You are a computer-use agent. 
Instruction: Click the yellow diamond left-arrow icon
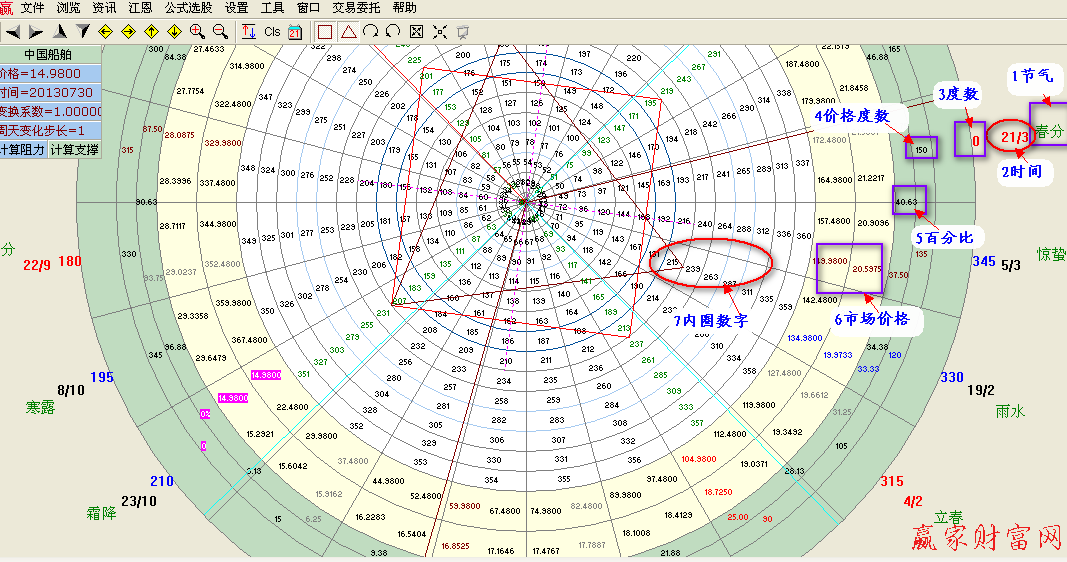tap(105, 32)
